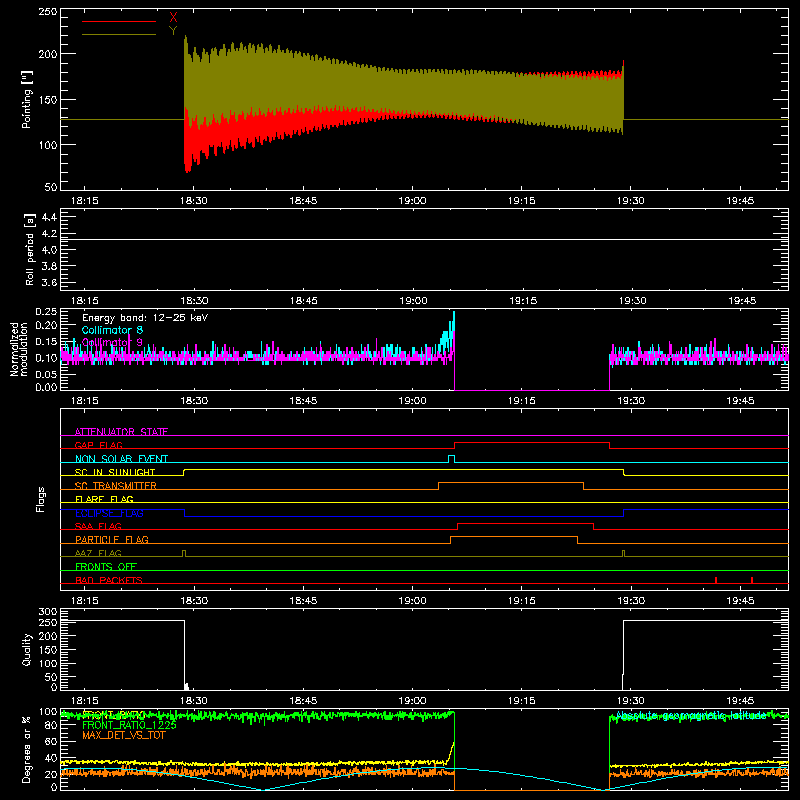Click the '300' tick on the Quality axis
This screenshot has width=800, height=800.
[48, 612]
